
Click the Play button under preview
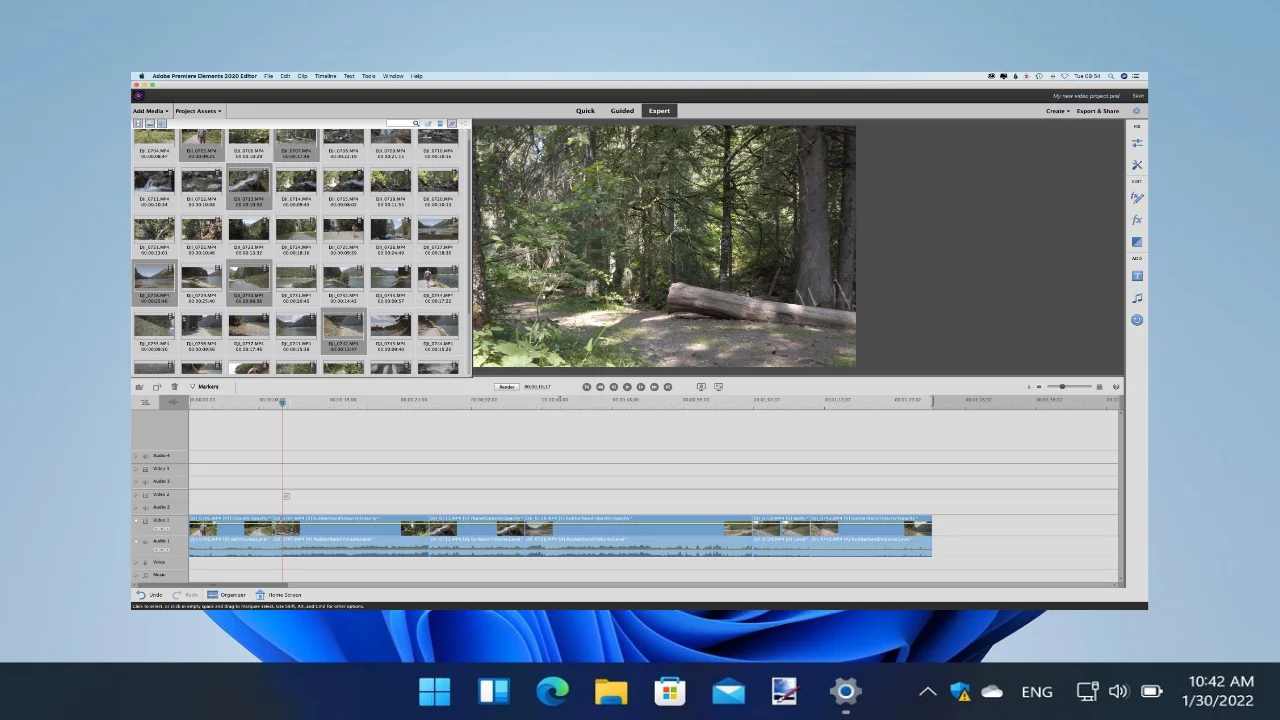click(627, 387)
